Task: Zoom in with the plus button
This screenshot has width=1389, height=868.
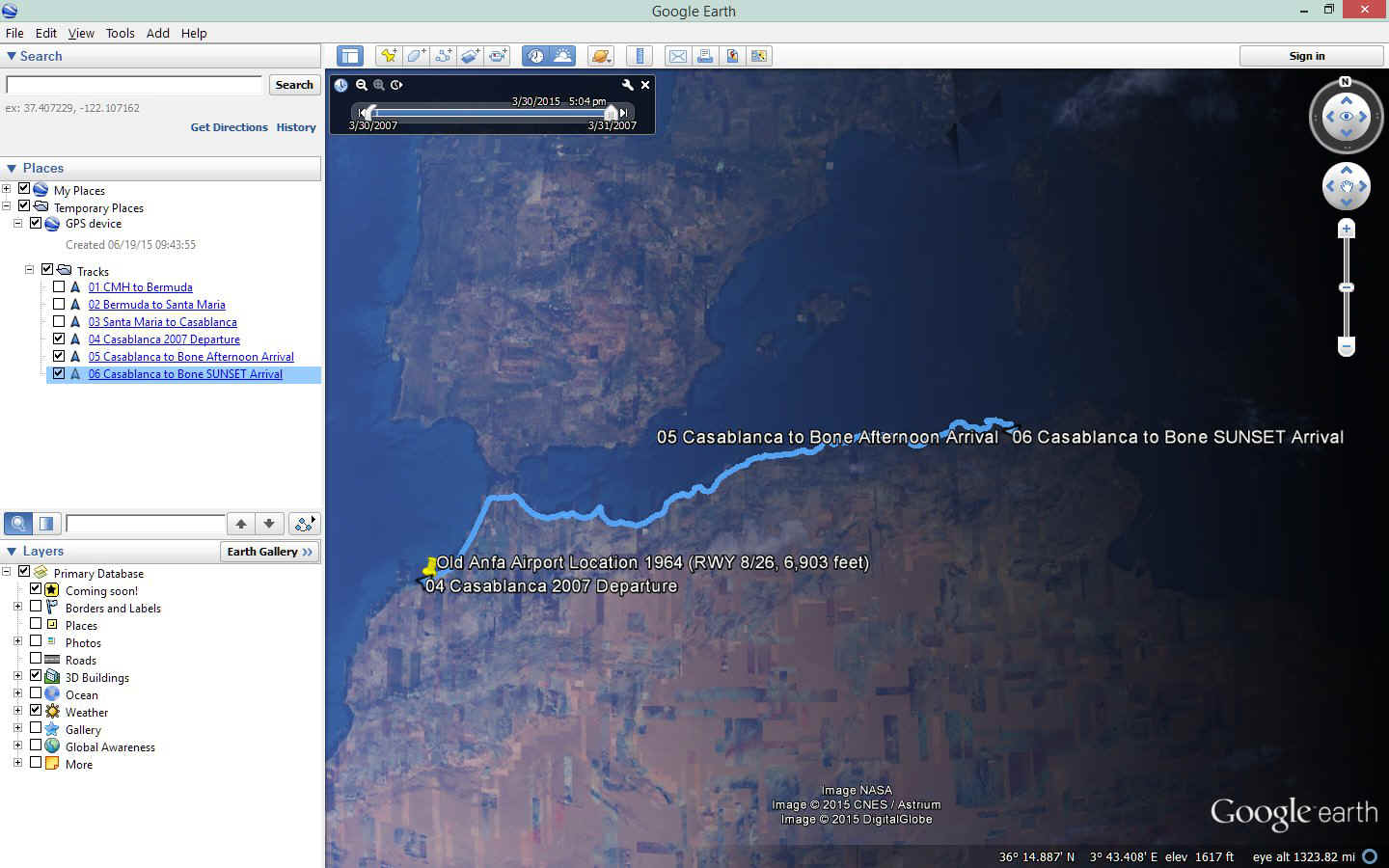Action: 1347,229
